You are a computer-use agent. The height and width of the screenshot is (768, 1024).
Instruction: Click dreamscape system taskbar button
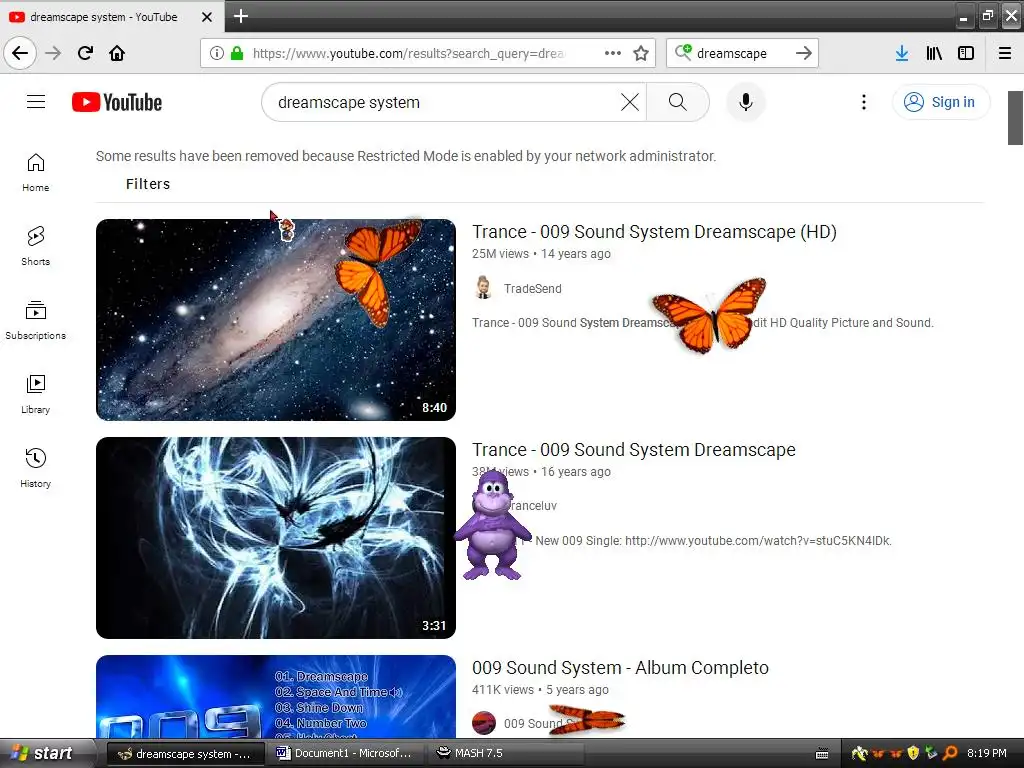[x=184, y=753]
